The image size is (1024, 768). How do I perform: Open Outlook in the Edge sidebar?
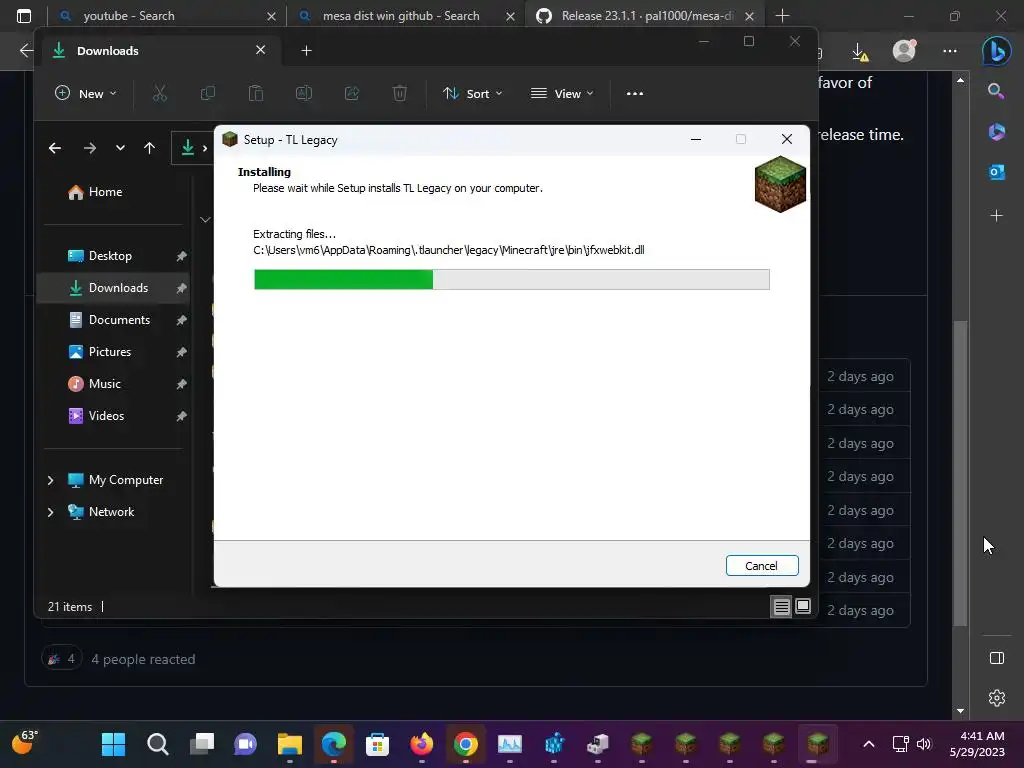(997, 172)
